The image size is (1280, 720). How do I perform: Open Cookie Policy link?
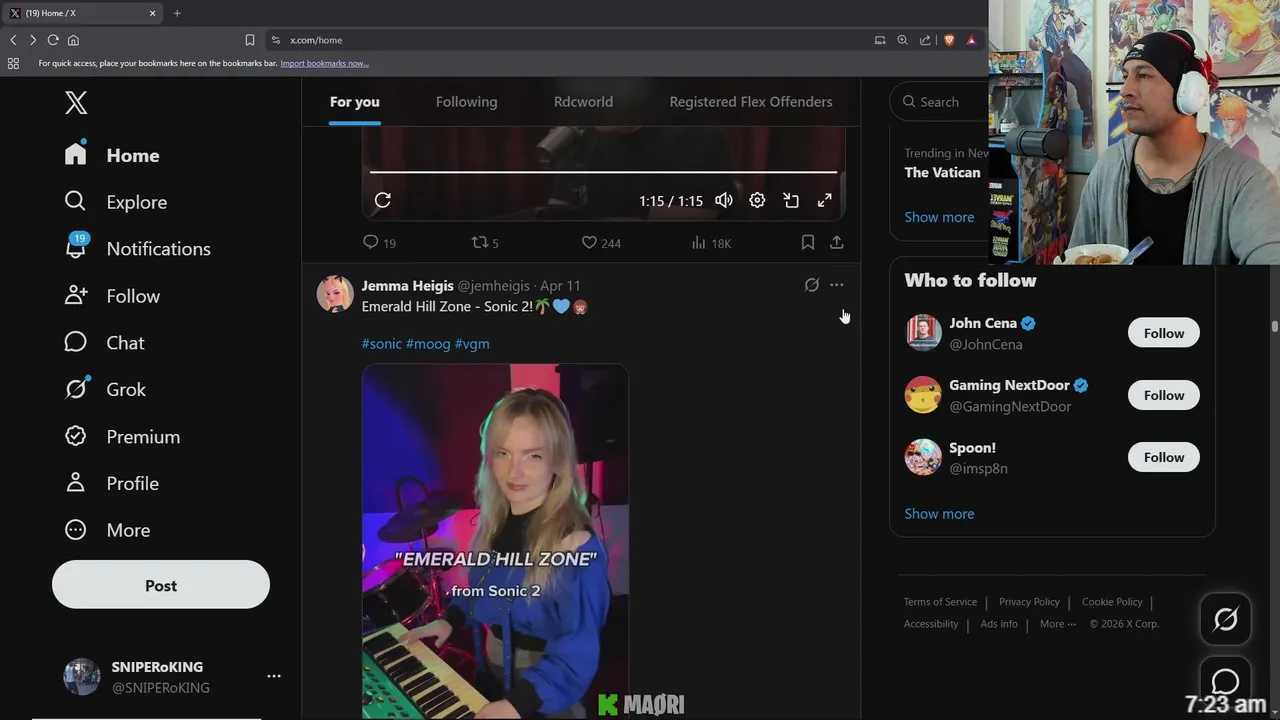pyautogui.click(x=1112, y=602)
